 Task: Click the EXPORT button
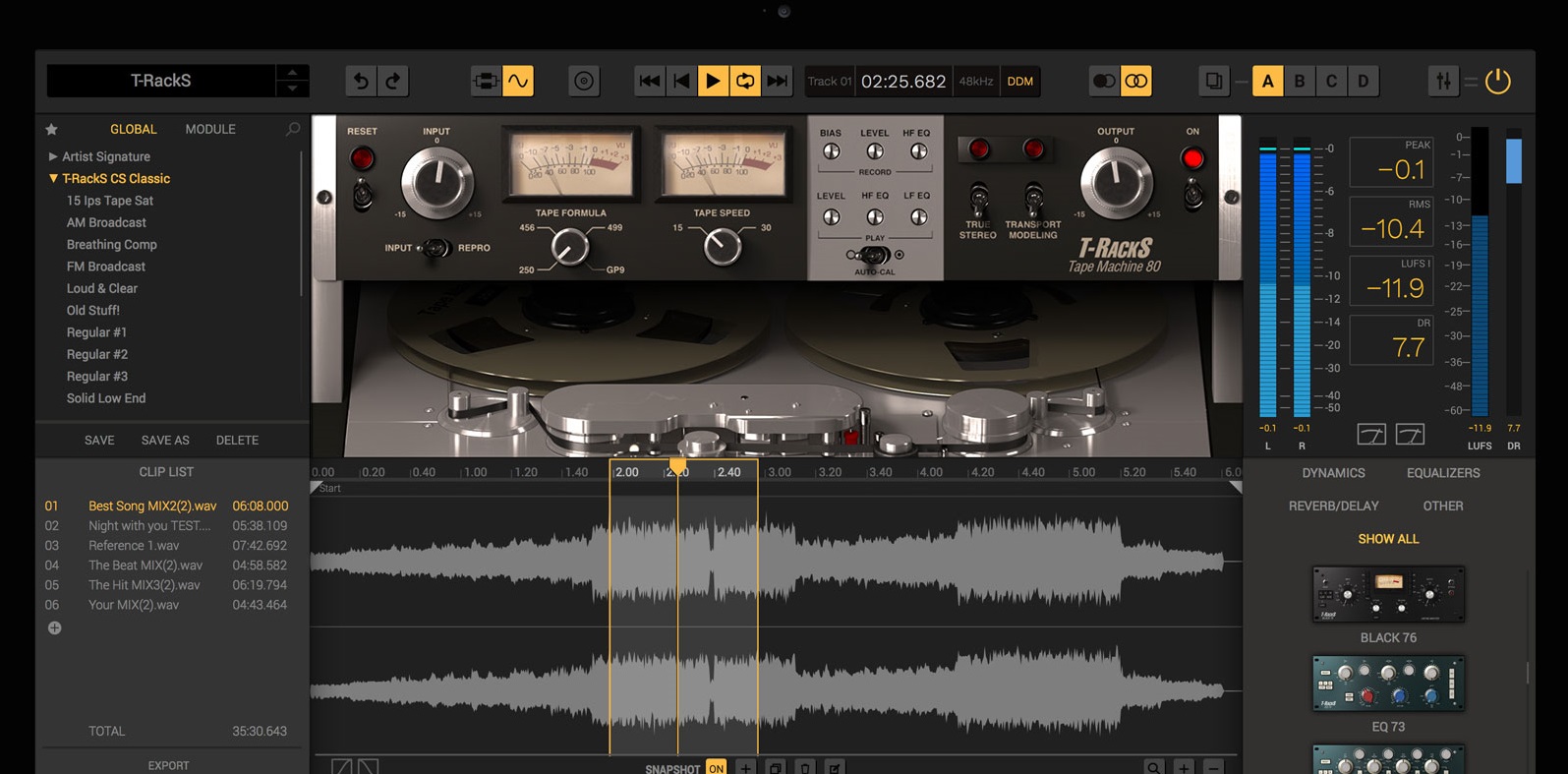point(168,765)
